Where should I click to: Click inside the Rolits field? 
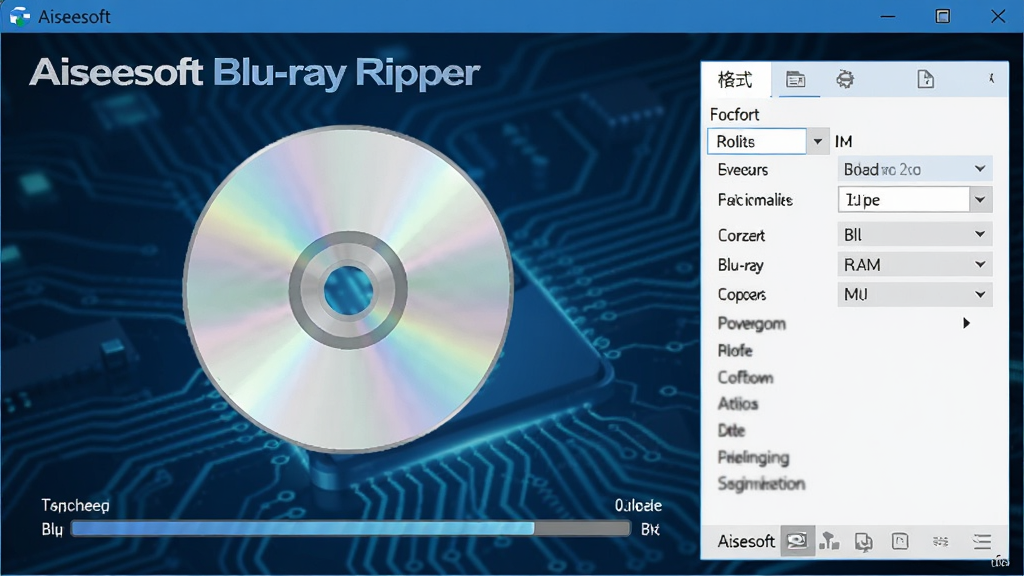tap(757, 141)
